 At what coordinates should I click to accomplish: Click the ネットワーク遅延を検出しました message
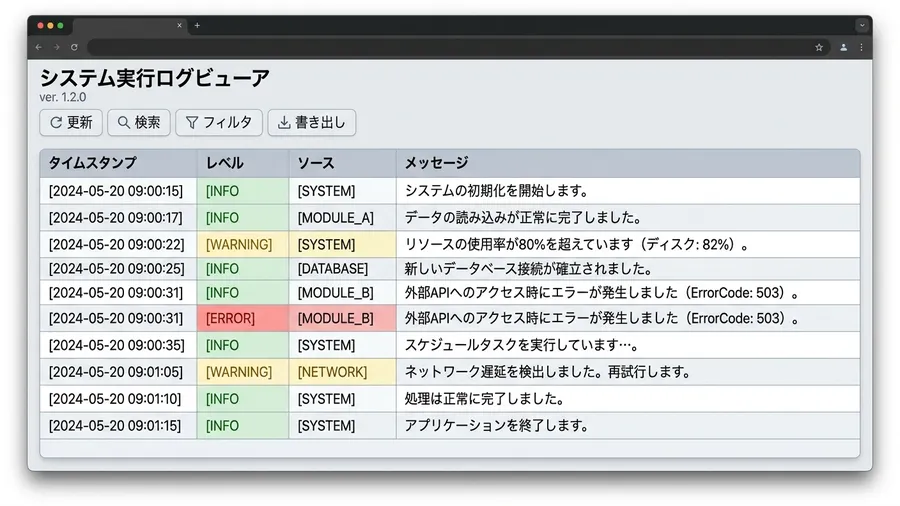tap(548, 372)
